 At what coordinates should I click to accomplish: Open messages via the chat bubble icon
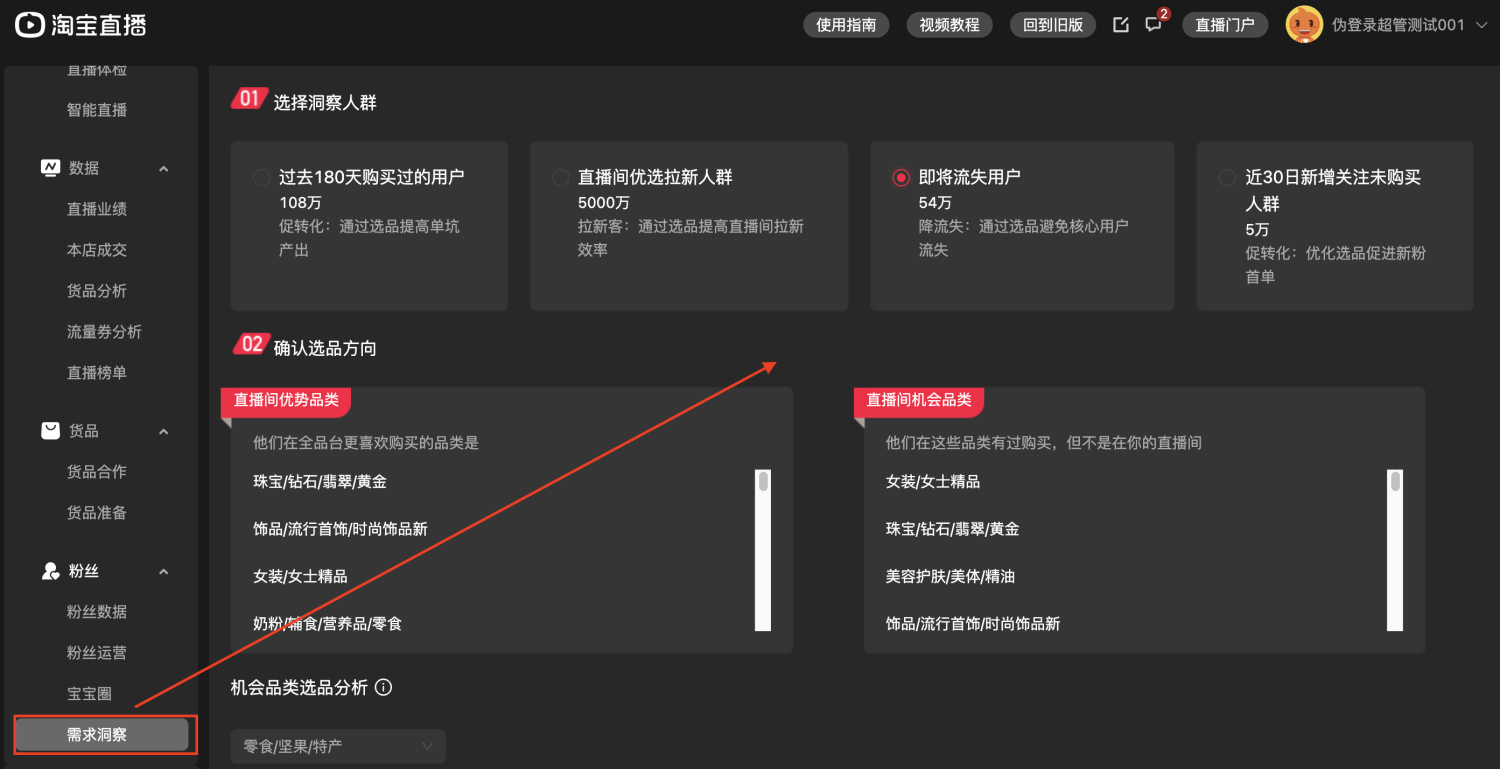click(x=1152, y=25)
